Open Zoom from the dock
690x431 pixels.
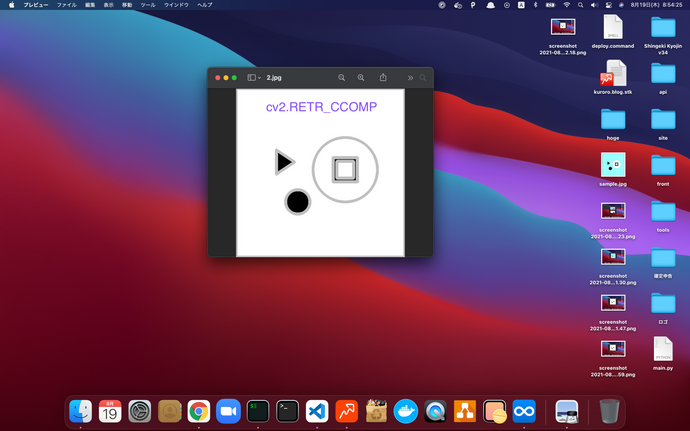click(x=228, y=410)
